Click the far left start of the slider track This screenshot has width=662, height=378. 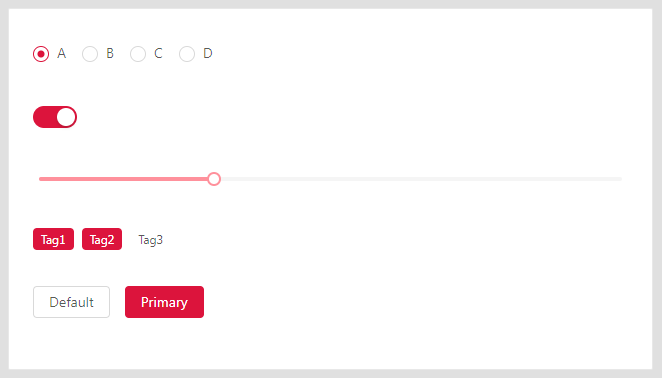click(x=41, y=179)
